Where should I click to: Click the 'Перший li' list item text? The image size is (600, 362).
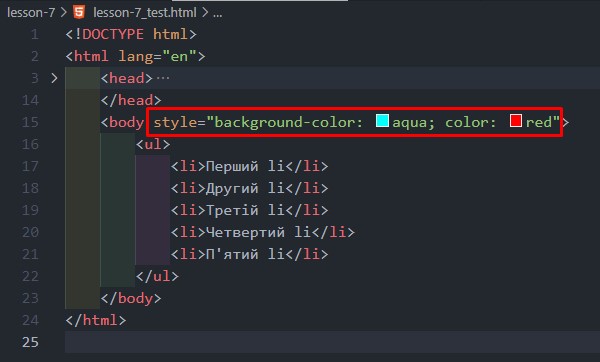245,166
